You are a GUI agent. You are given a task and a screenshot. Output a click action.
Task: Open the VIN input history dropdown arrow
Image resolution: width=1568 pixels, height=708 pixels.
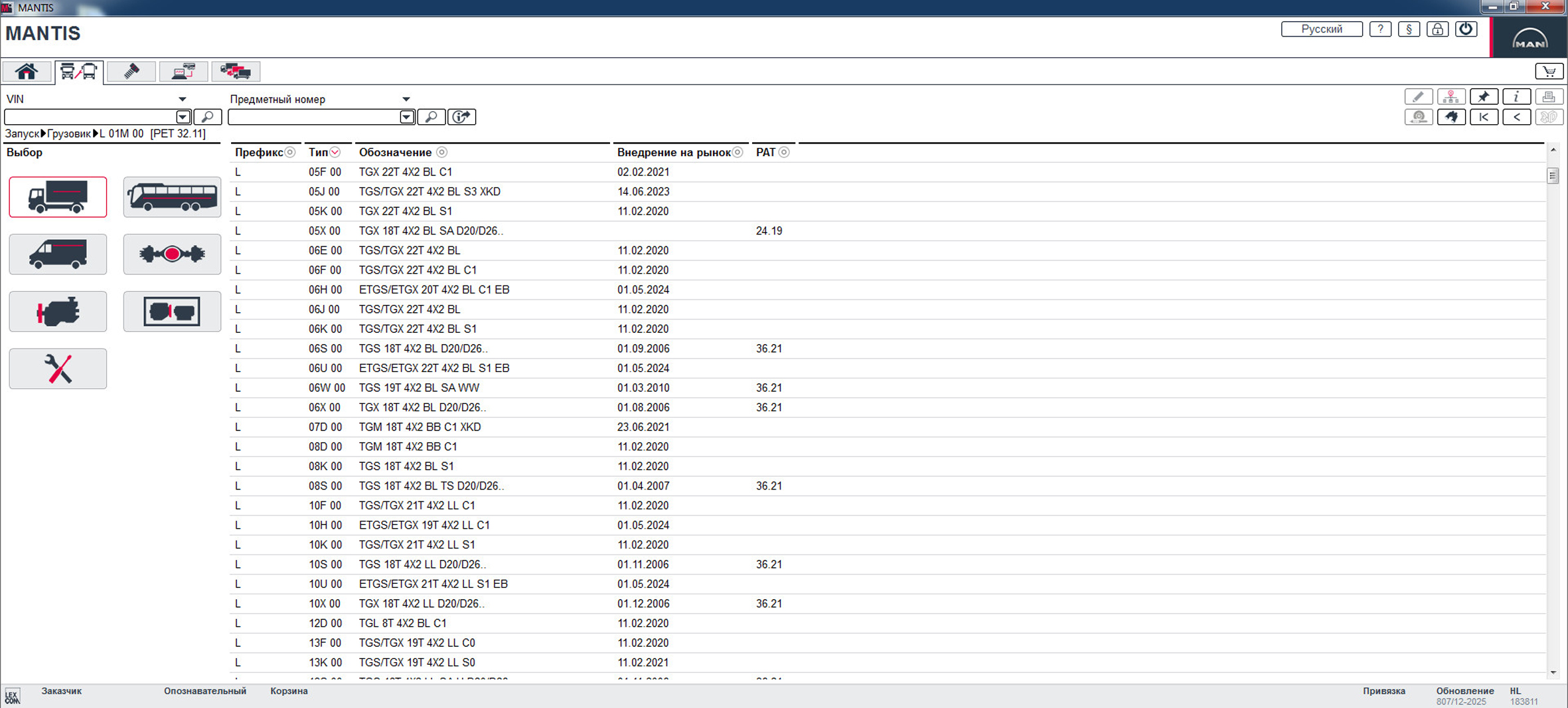pyautogui.click(x=183, y=118)
